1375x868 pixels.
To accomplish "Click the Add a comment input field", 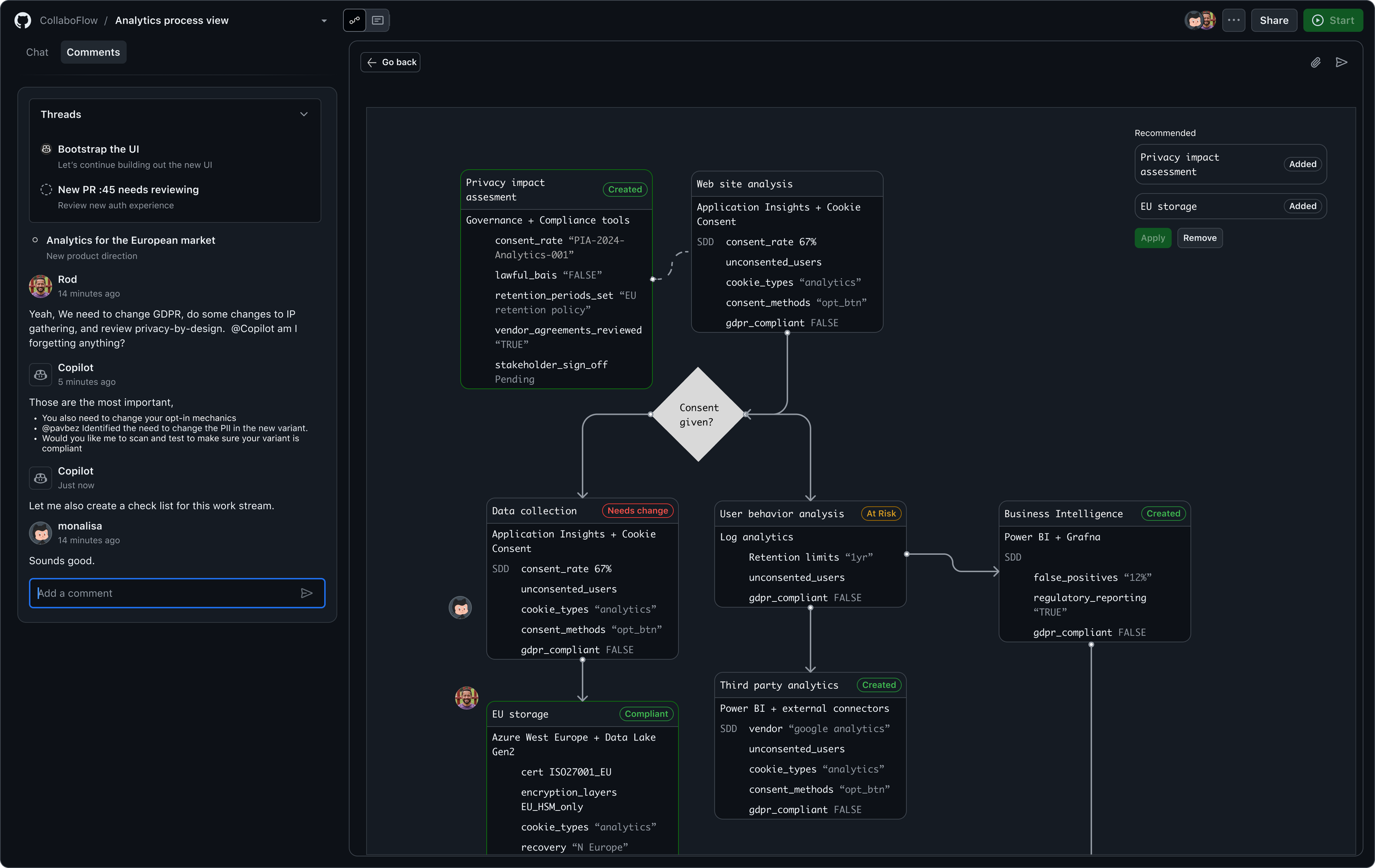I will pos(143,593).
